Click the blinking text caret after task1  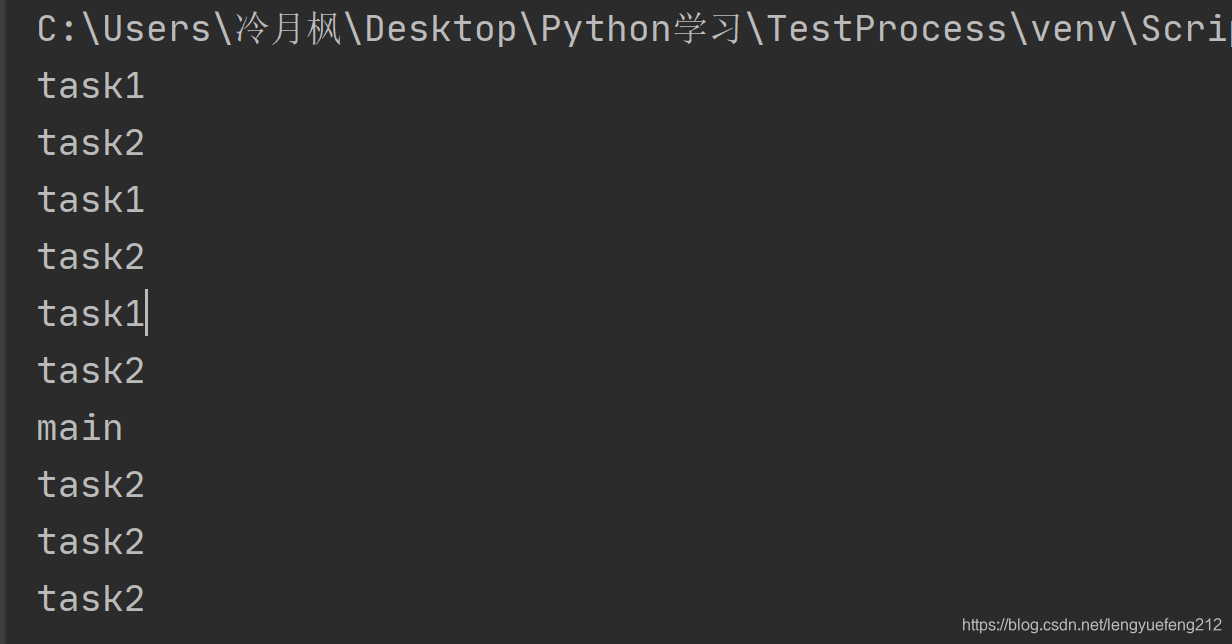pyautogui.click(x=147, y=313)
